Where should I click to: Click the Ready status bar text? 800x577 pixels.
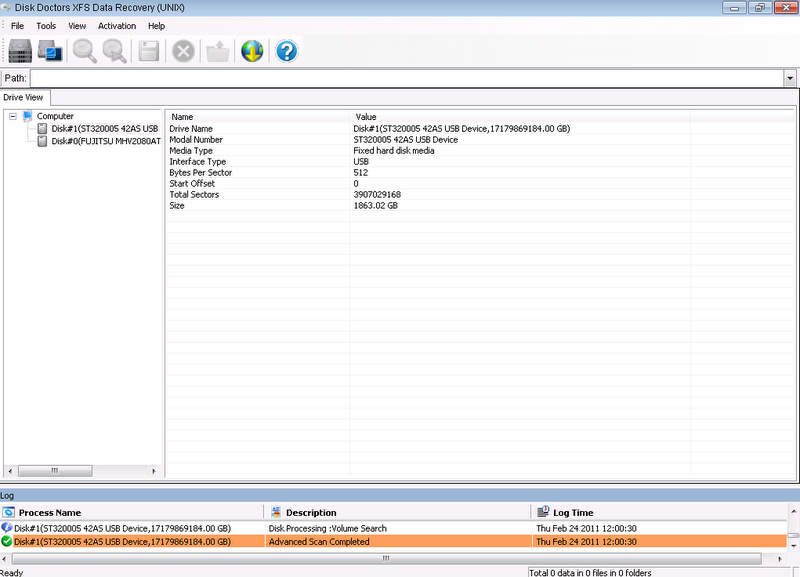[x=12, y=572]
